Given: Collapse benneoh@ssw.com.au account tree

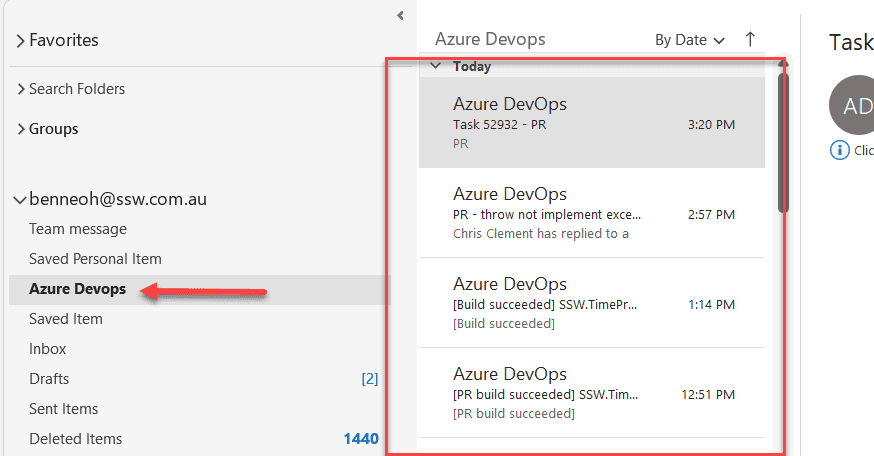Looking at the screenshot, I should pyautogui.click(x=20, y=199).
